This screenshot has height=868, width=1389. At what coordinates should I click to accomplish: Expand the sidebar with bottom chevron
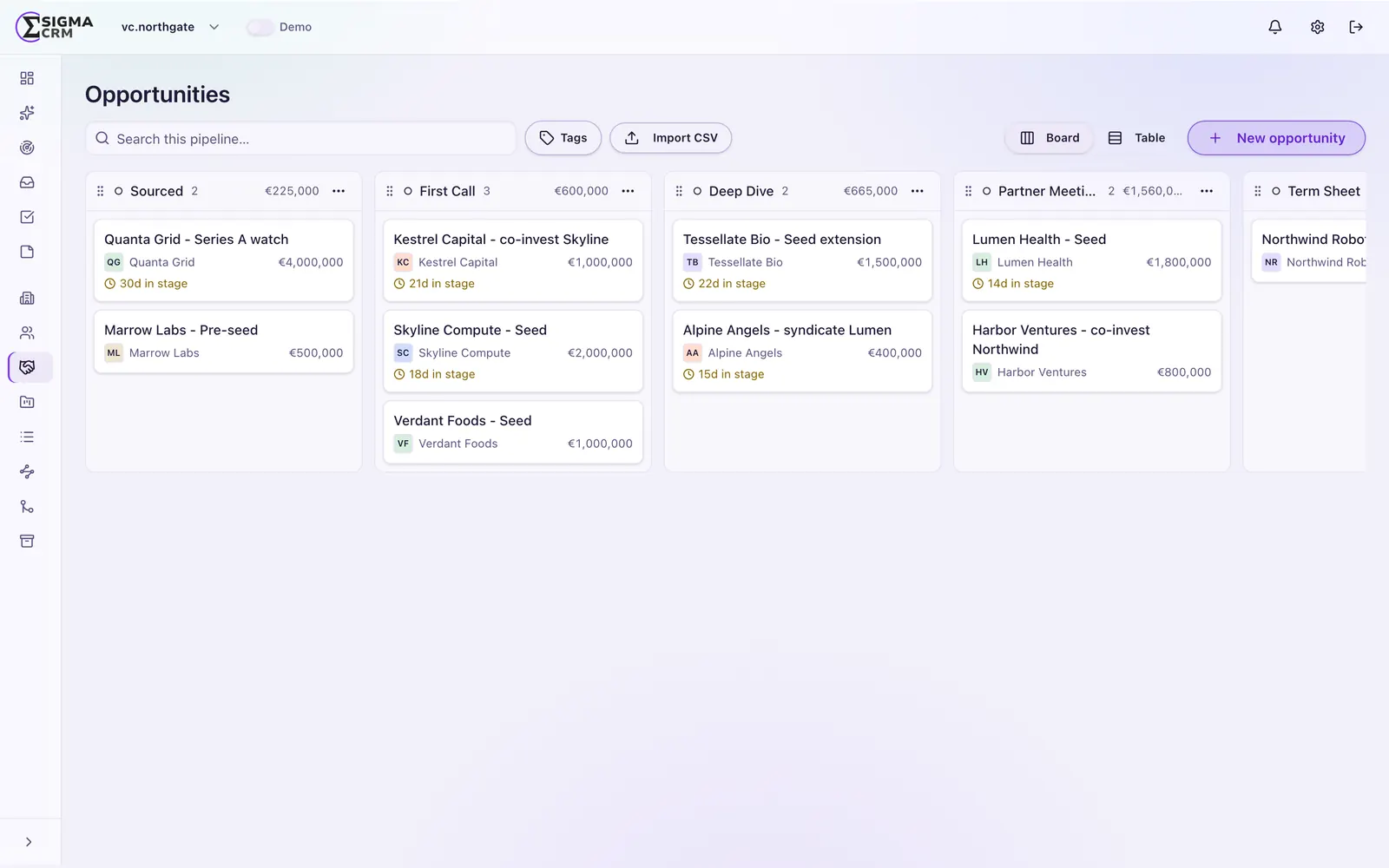pos(29,842)
